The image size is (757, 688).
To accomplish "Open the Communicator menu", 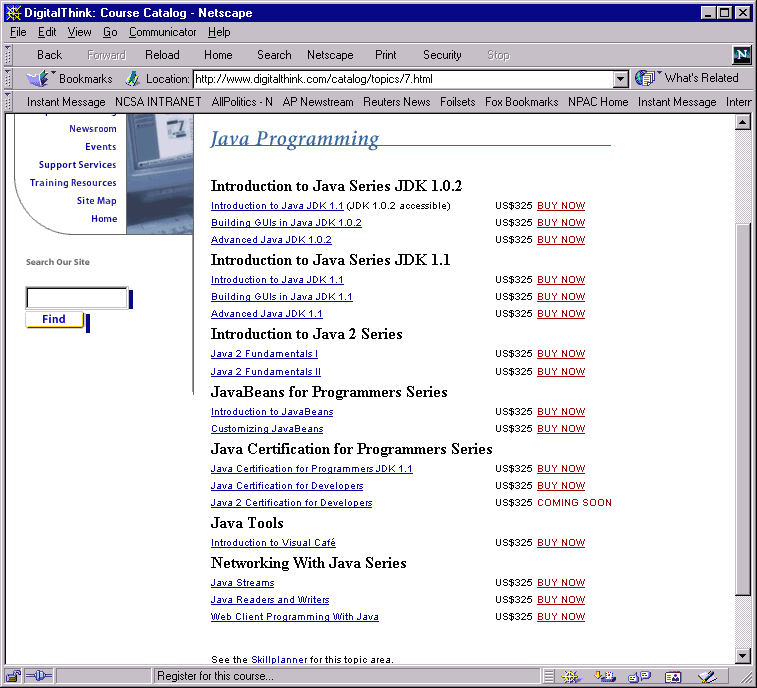I will (162, 32).
